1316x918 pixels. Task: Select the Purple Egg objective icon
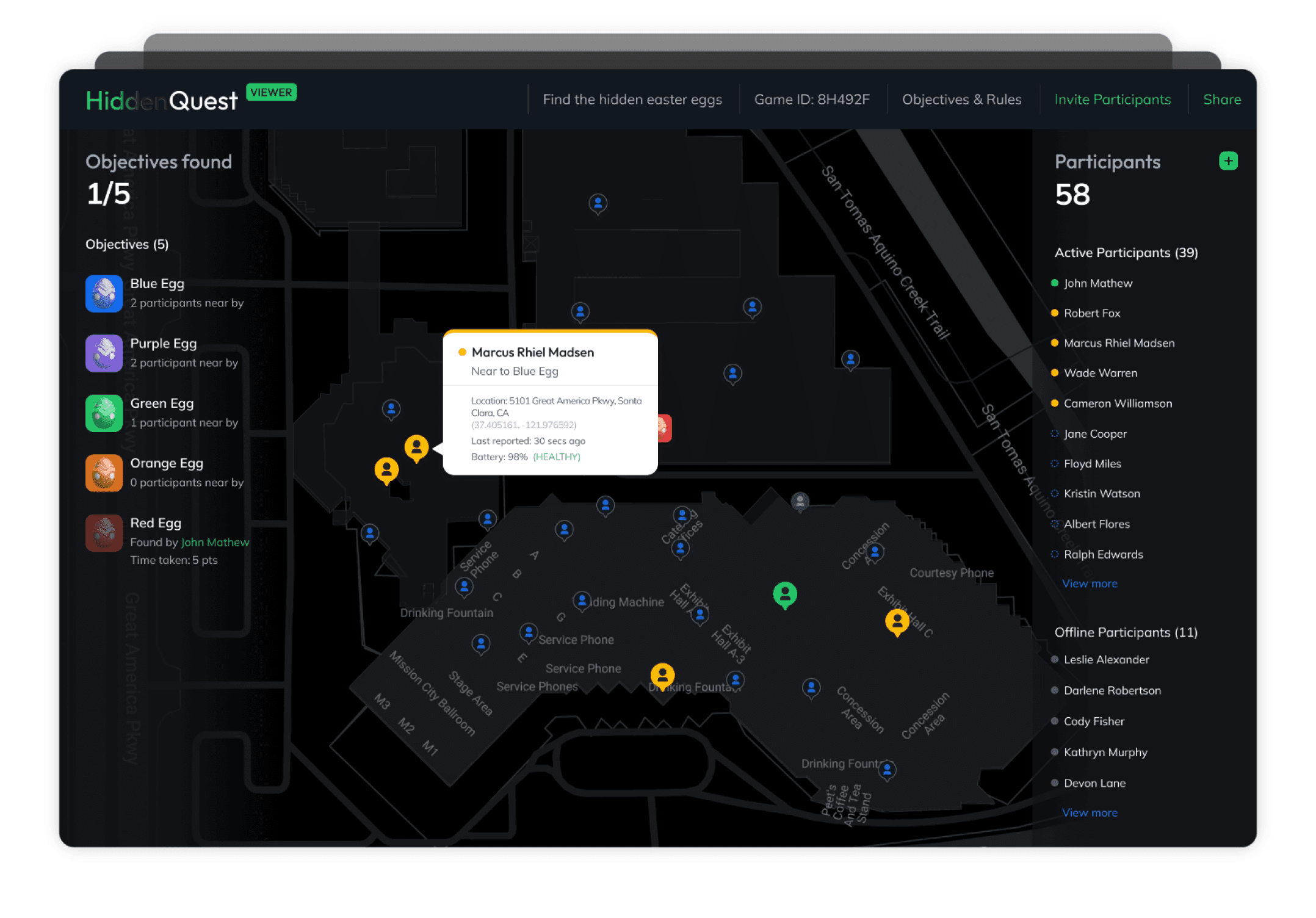click(x=104, y=353)
